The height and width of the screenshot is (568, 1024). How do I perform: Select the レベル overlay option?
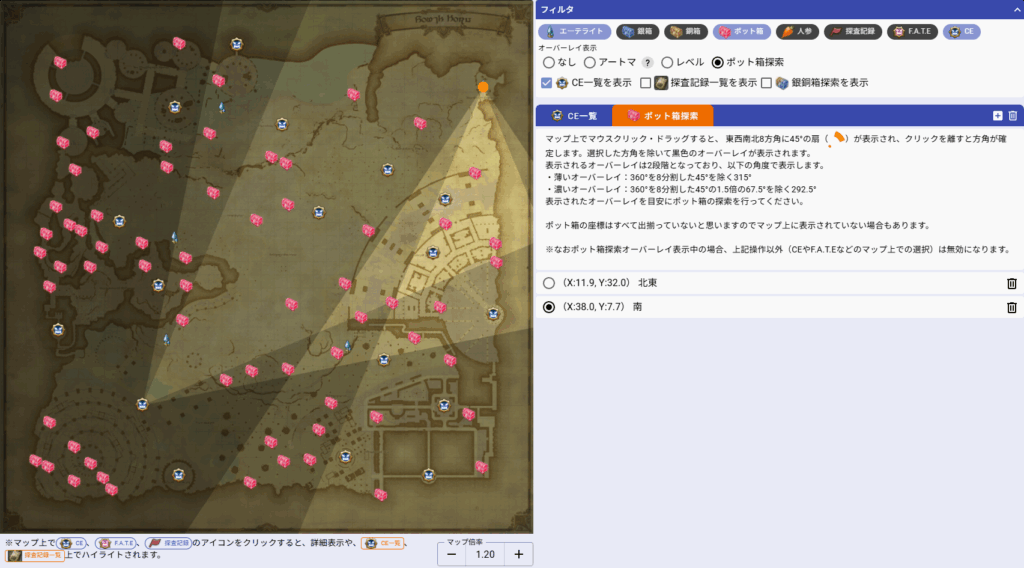click(x=667, y=63)
